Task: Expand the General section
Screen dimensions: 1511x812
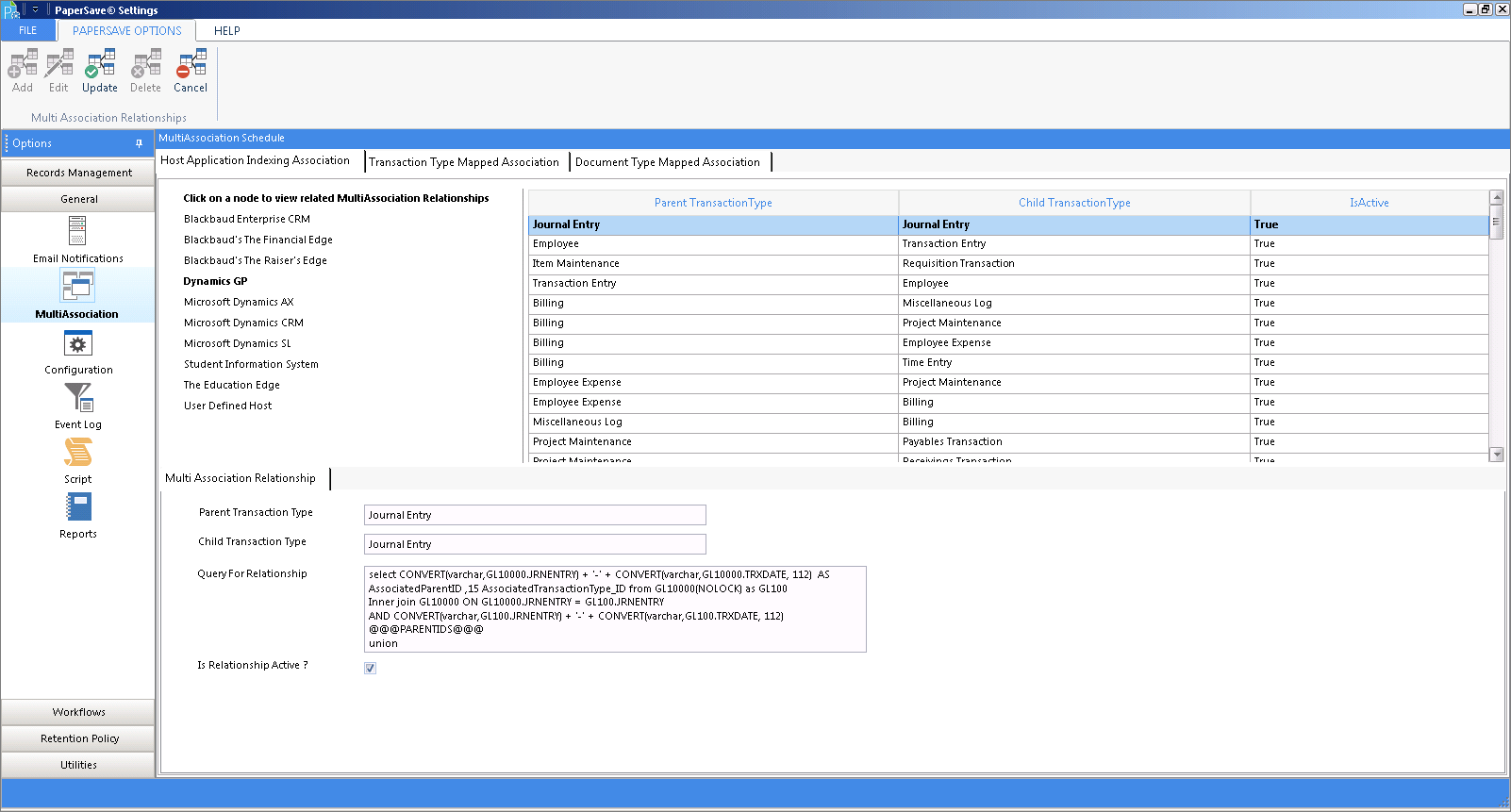Action: click(78, 199)
